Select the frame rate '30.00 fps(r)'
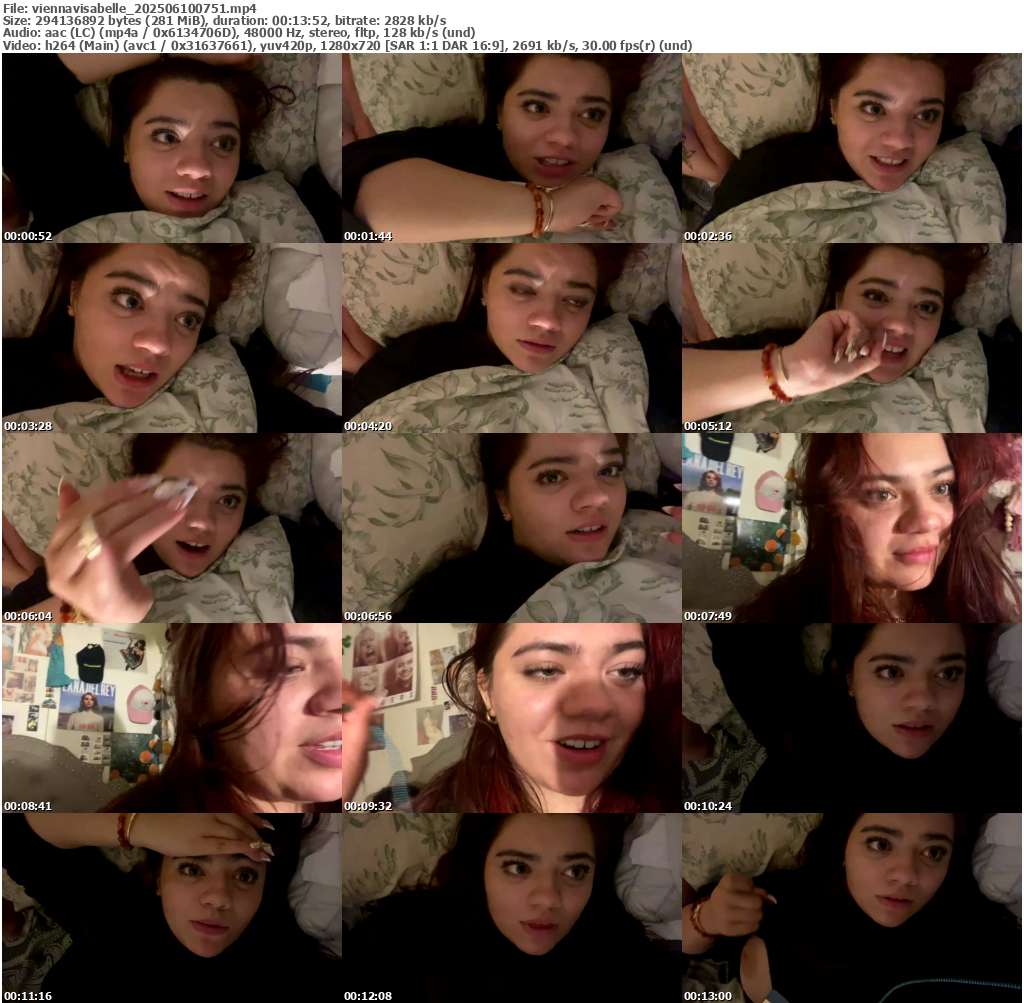 coord(619,46)
